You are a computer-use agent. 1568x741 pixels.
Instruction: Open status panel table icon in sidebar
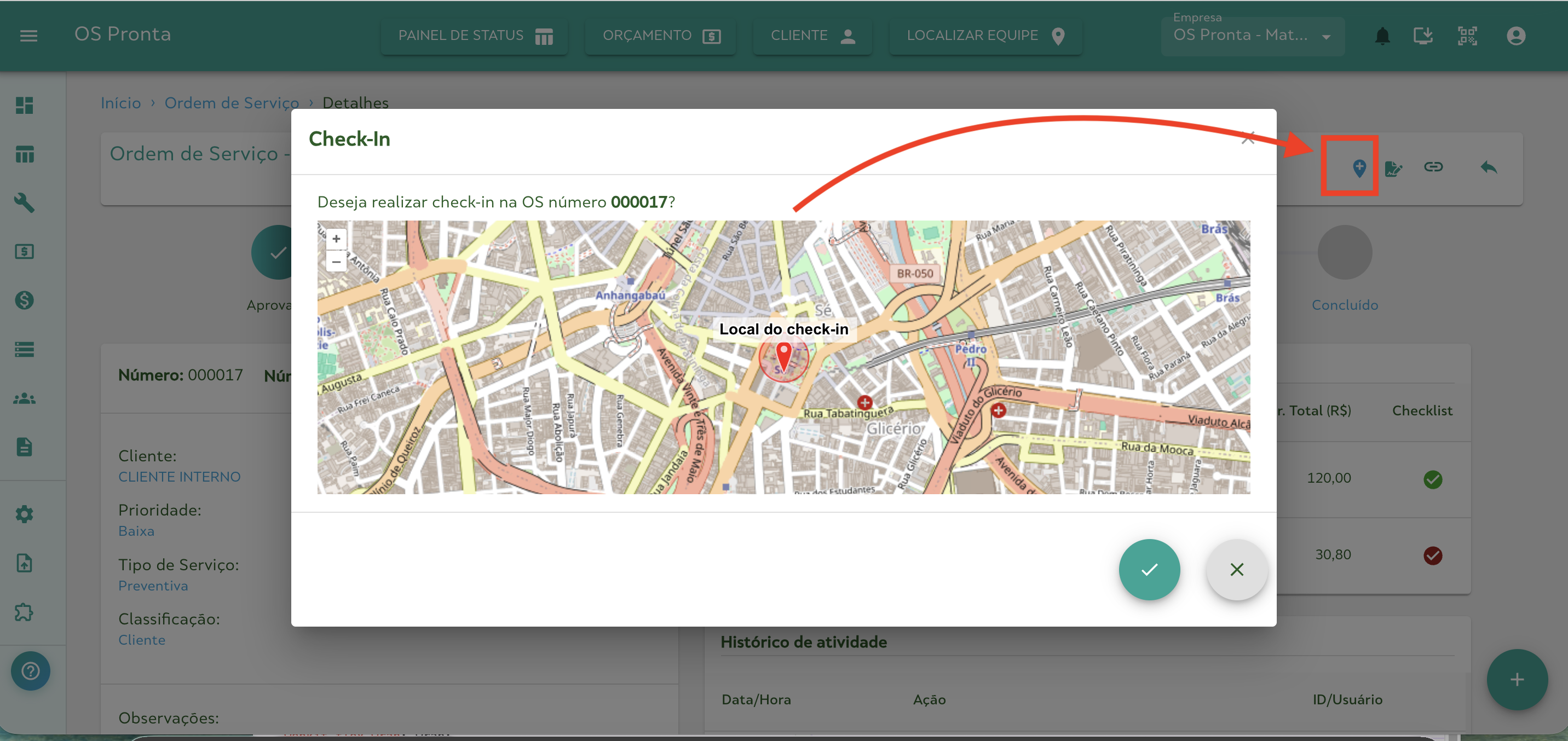(24, 154)
